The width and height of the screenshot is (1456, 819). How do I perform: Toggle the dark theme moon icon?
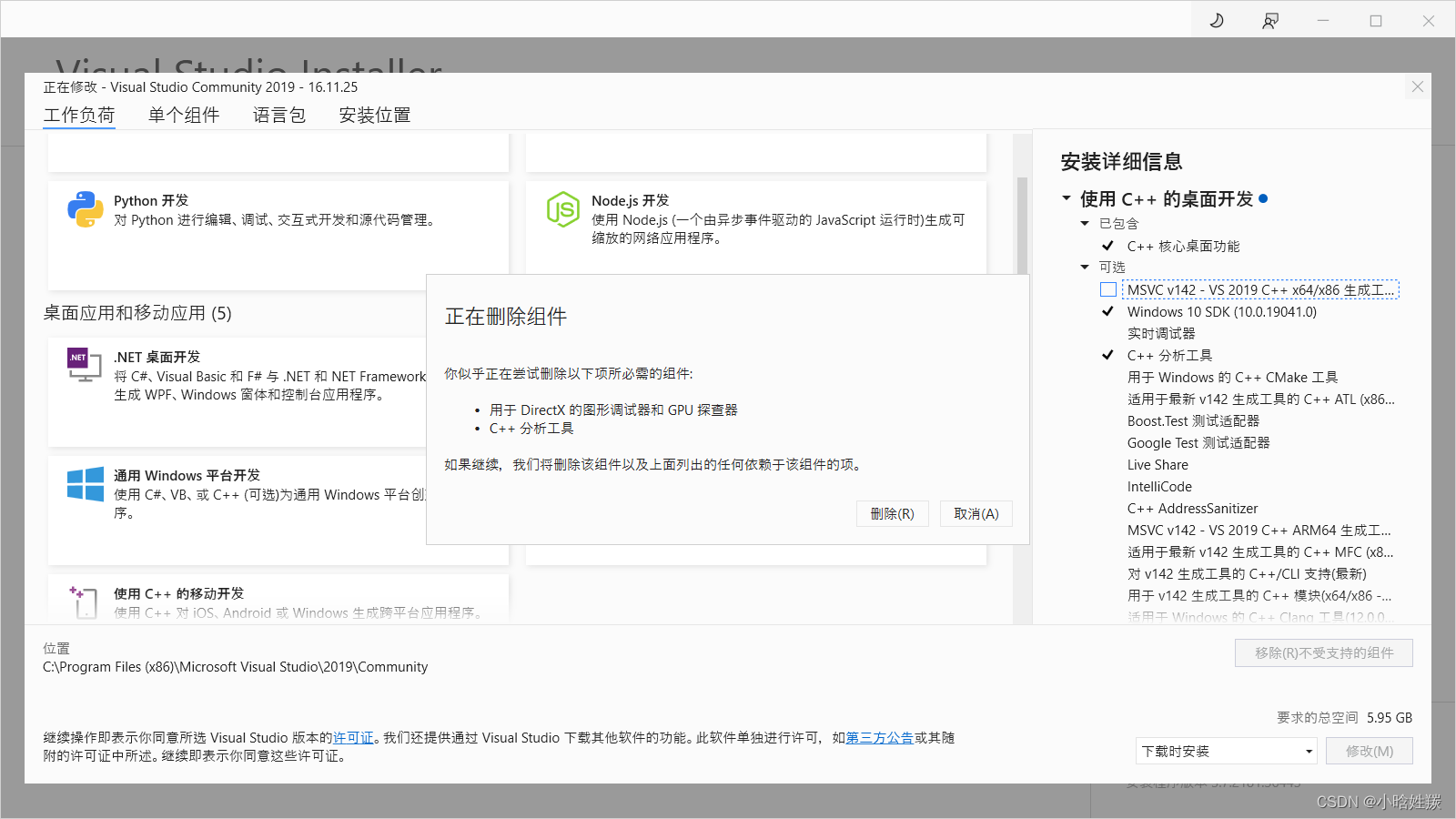1217,19
